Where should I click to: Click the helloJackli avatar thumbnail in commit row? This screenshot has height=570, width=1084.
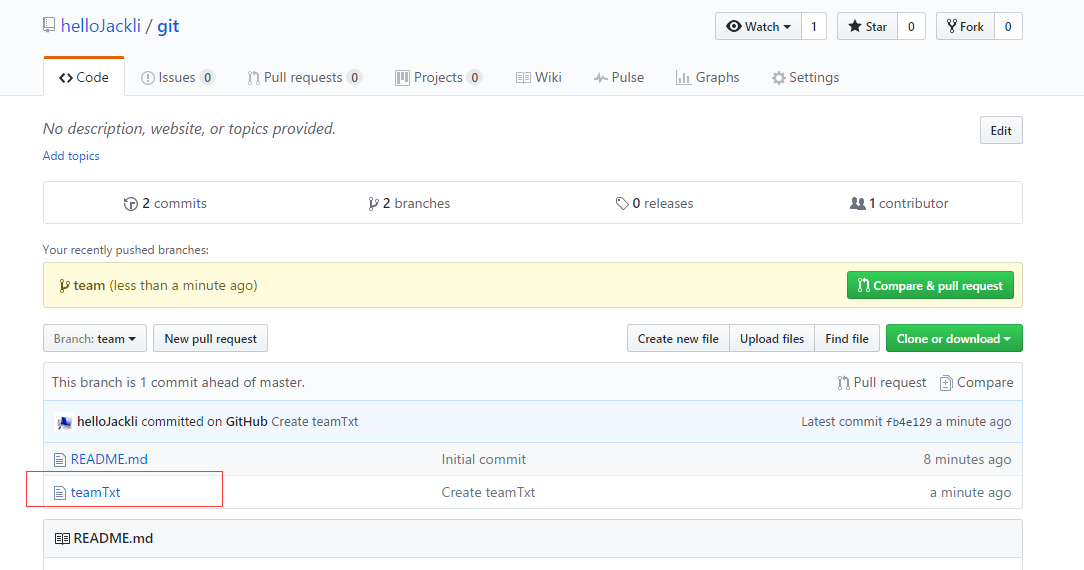click(64, 422)
